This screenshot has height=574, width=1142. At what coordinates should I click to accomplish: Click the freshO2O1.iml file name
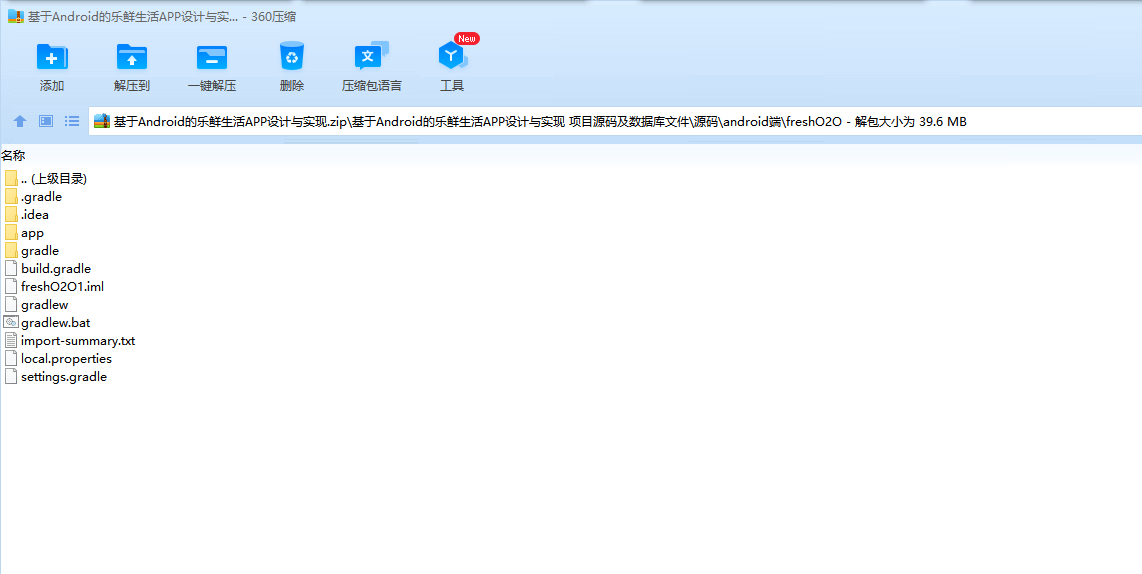[63, 287]
